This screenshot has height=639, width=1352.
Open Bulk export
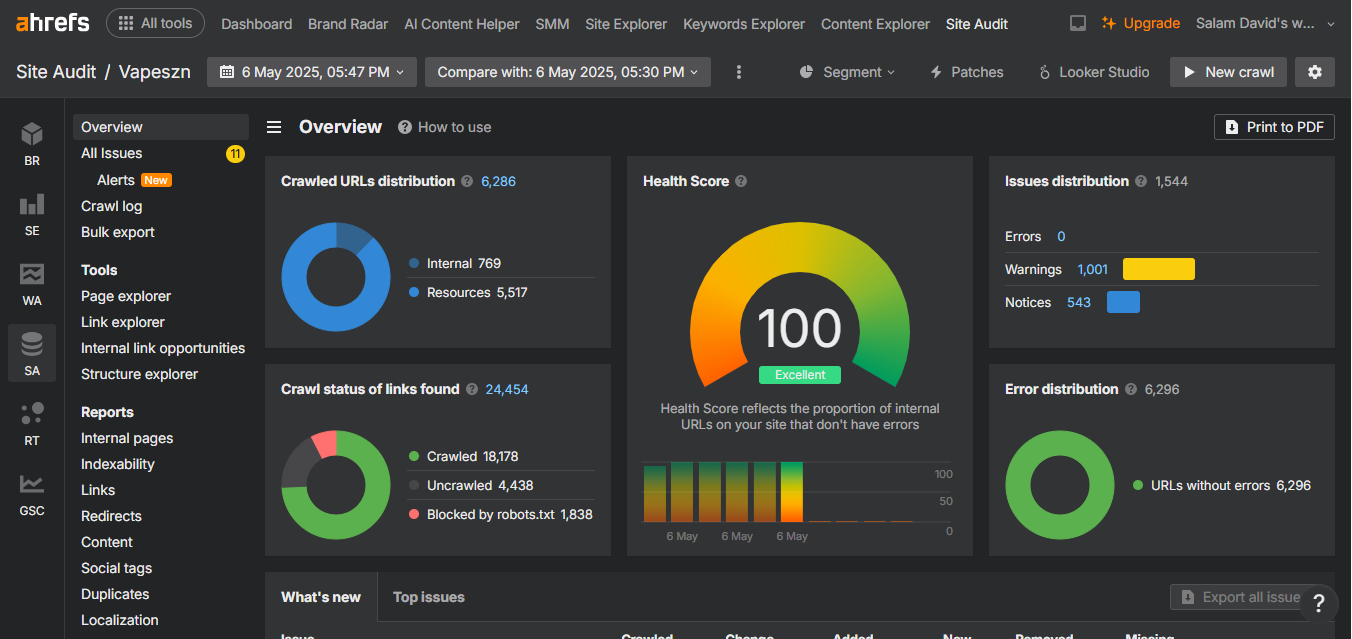(118, 232)
